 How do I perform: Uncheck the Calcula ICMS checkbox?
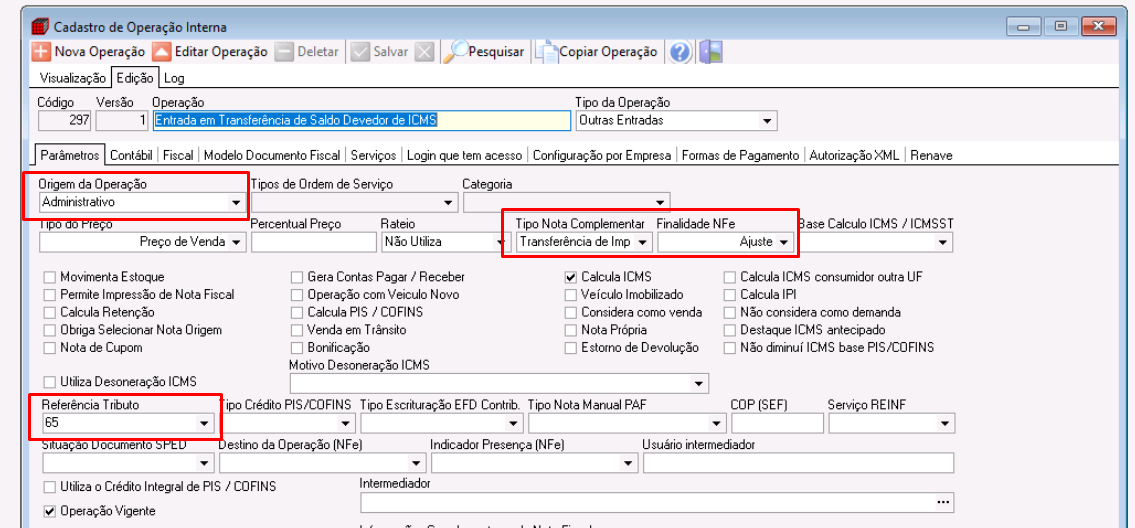[x=570, y=277]
